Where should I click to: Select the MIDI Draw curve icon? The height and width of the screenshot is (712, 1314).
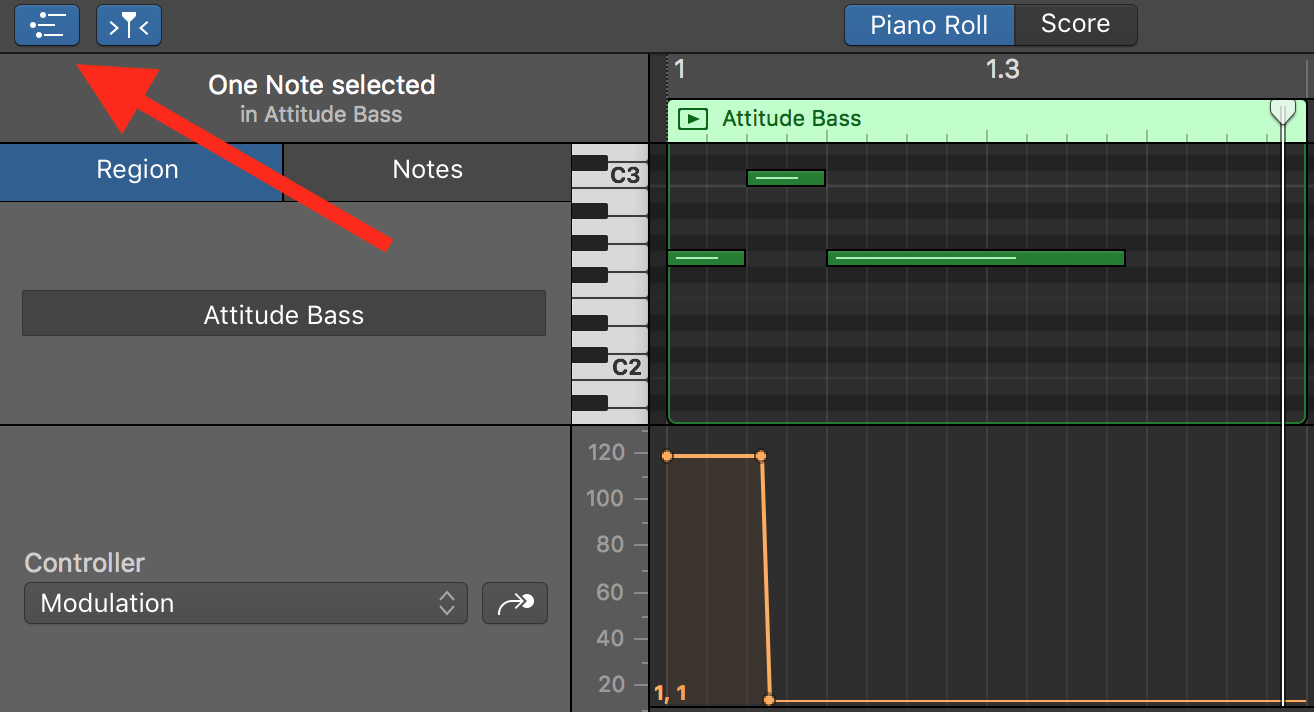coord(514,603)
